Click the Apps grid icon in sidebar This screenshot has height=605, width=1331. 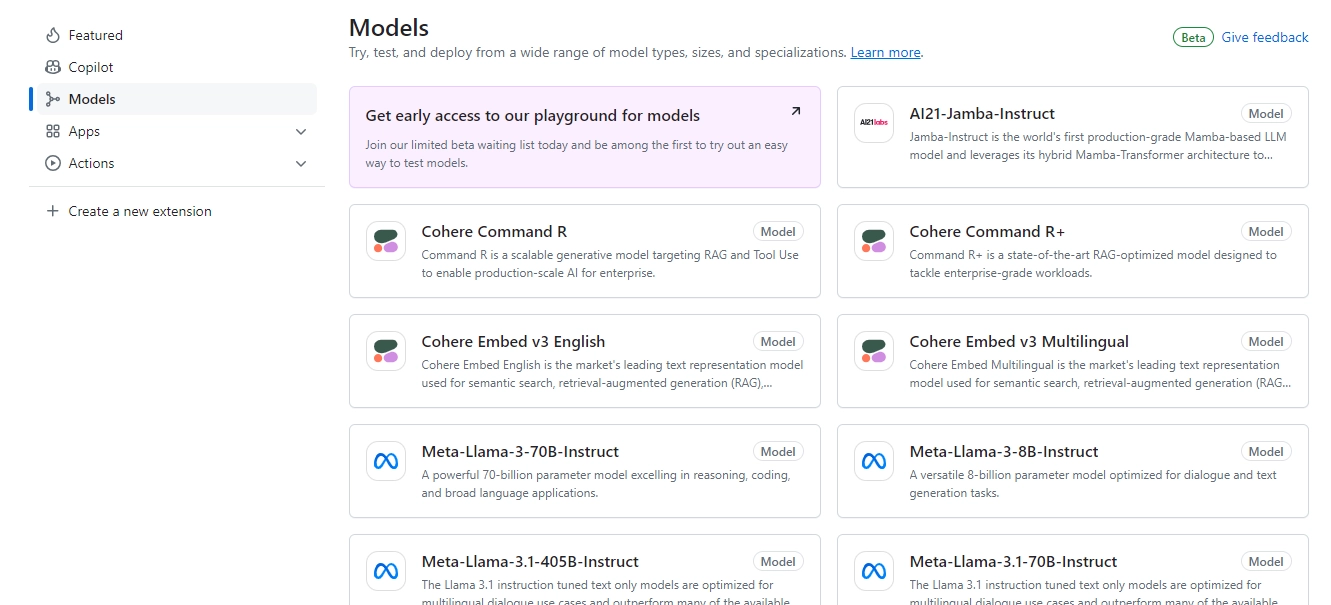pyautogui.click(x=53, y=131)
